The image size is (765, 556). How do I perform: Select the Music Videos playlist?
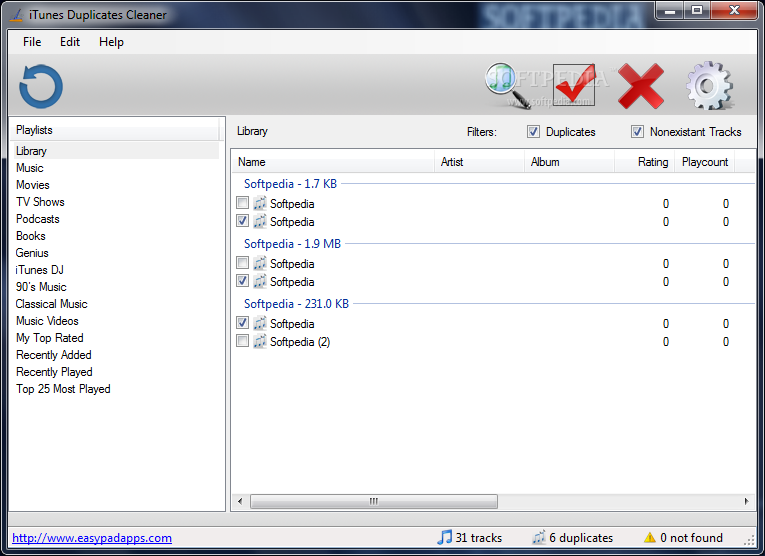(x=47, y=321)
